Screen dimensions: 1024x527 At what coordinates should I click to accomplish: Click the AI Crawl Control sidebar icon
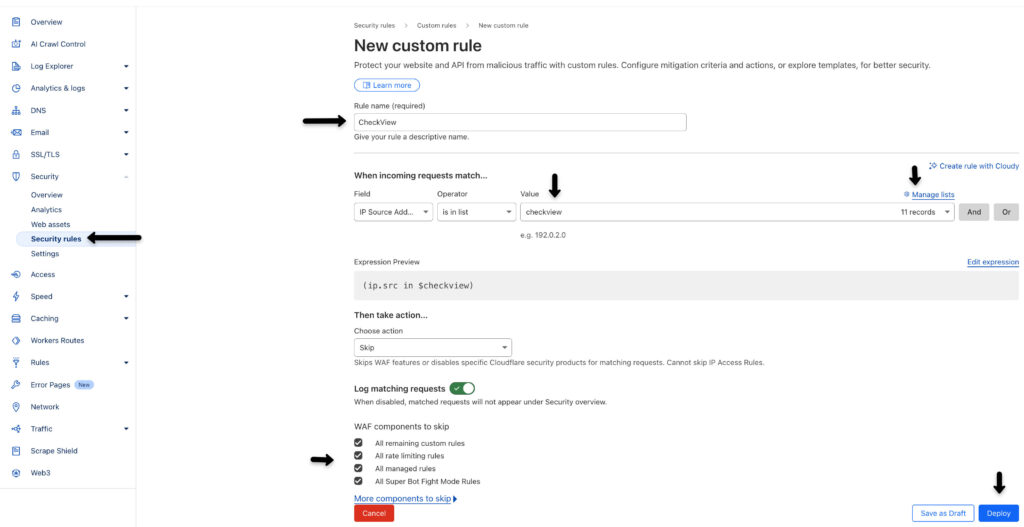pos(16,44)
